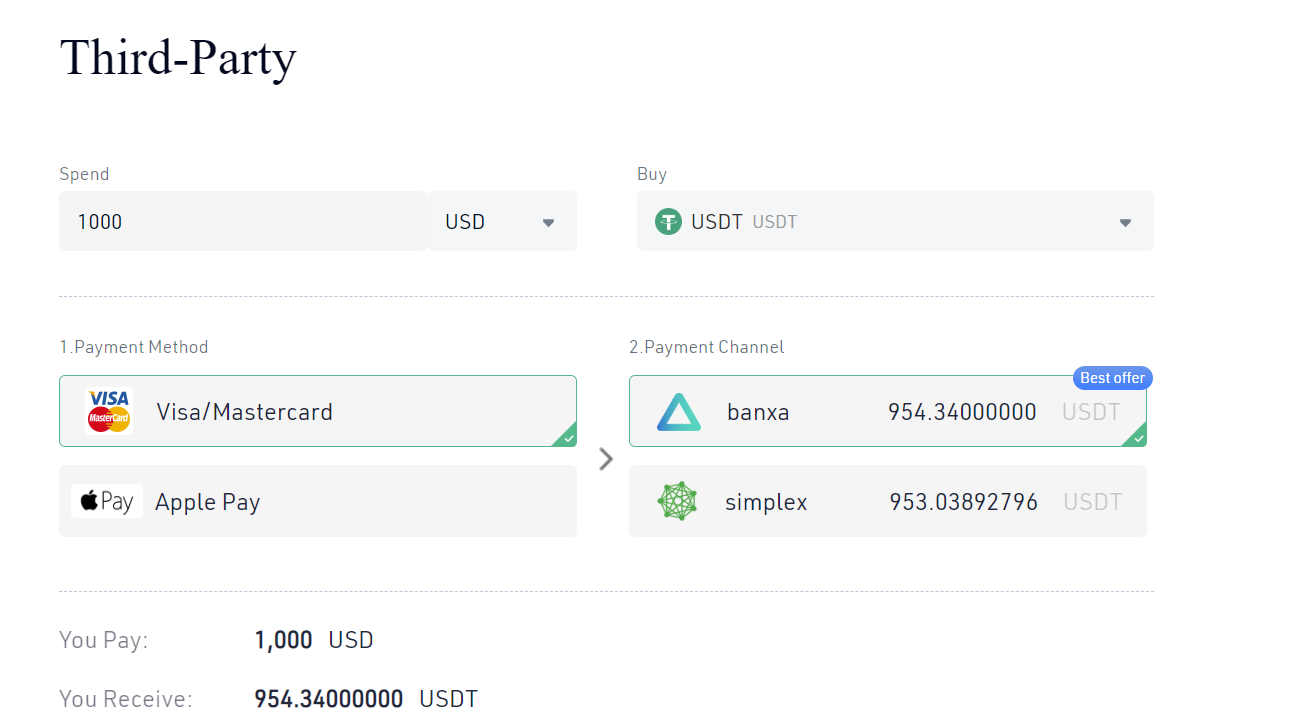Click the grey USDT ticker in Buy selector

point(775,222)
